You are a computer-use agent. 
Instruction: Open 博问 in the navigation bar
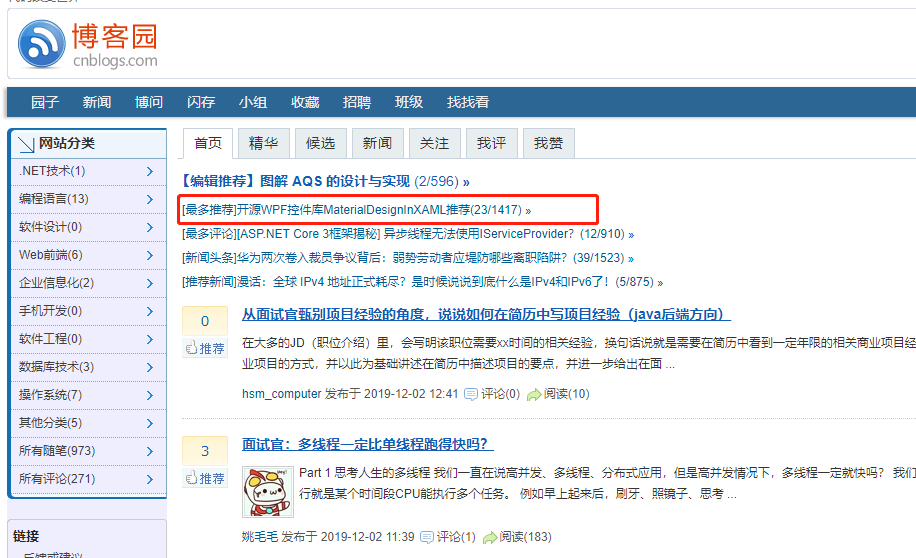pos(149,102)
